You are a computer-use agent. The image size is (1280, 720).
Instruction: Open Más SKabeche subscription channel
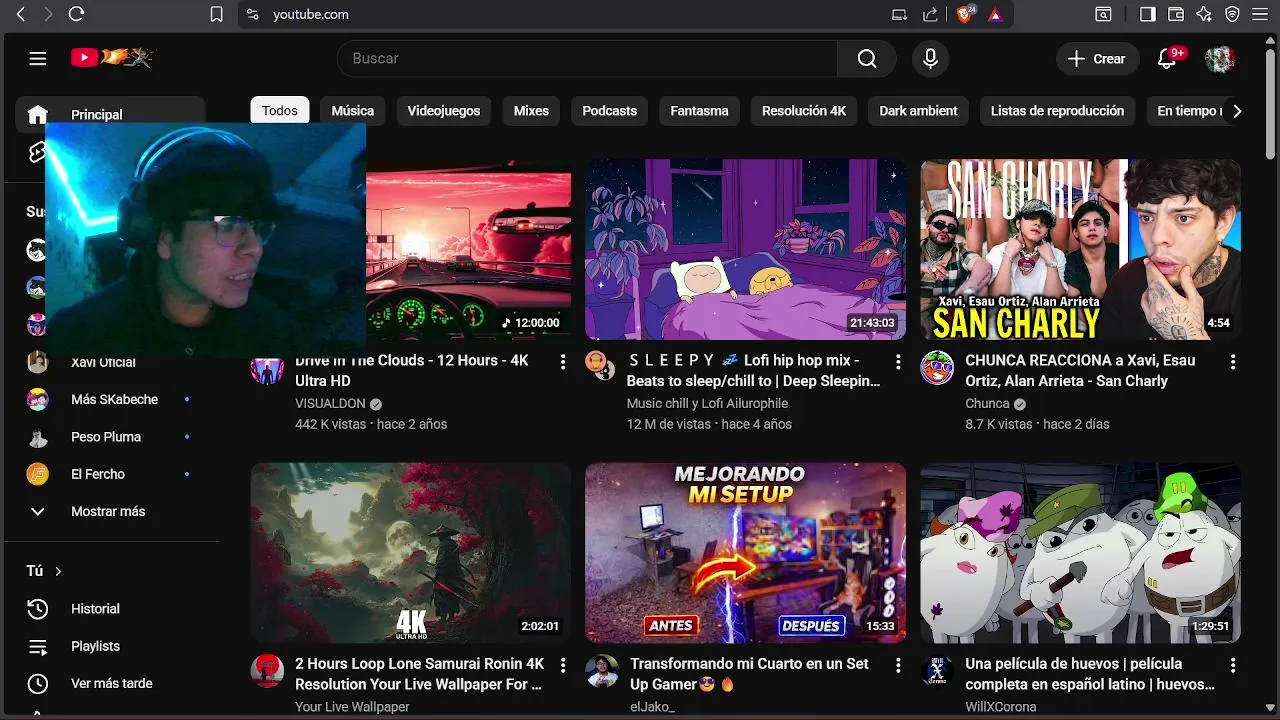click(110, 400)
